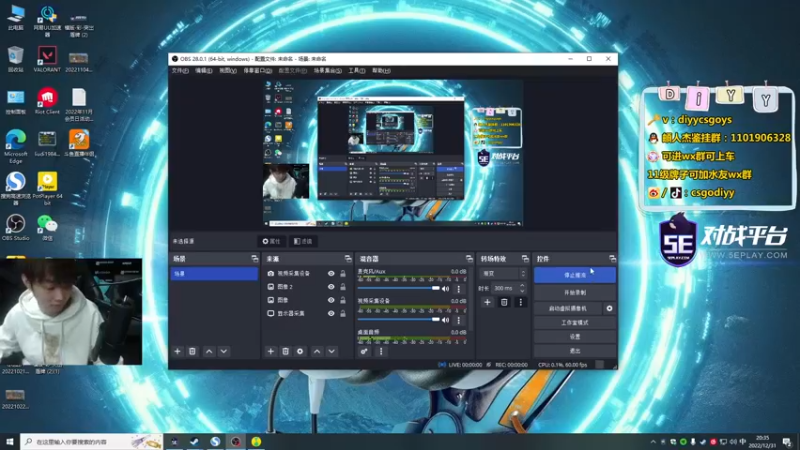Click the 退出 exit button
Screen dimensions: 800x450
click(x=575, y=351)
